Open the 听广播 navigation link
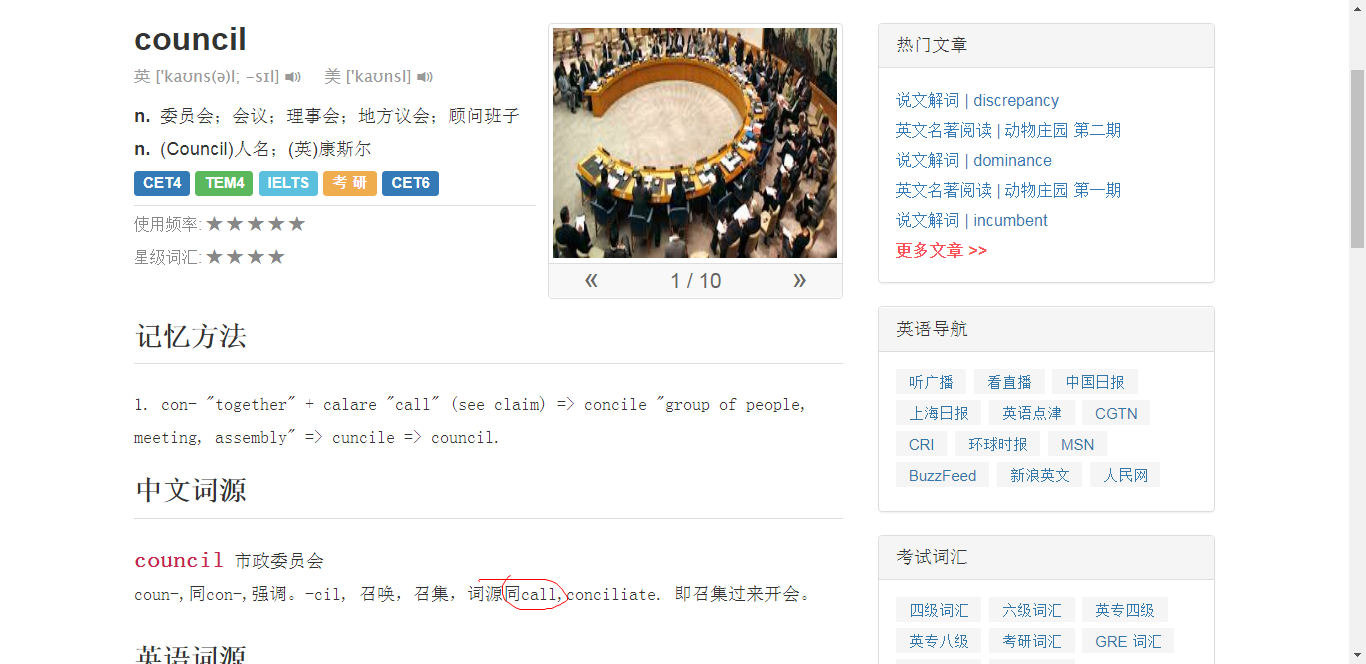1366x664 pixels. (x=931, y=382)
